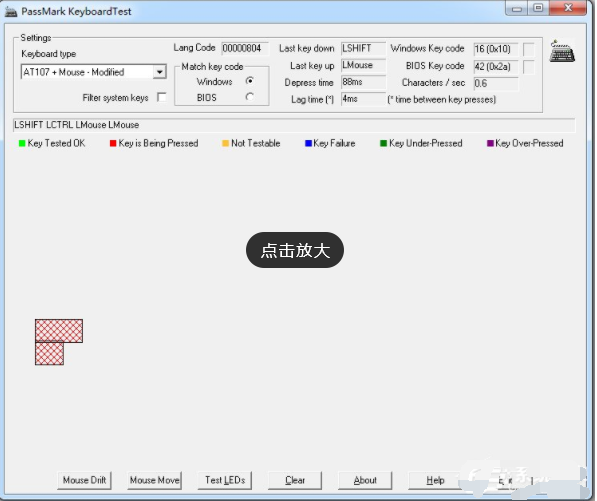
Task: Click the orange Not Testable swatch
Action: 225,143
